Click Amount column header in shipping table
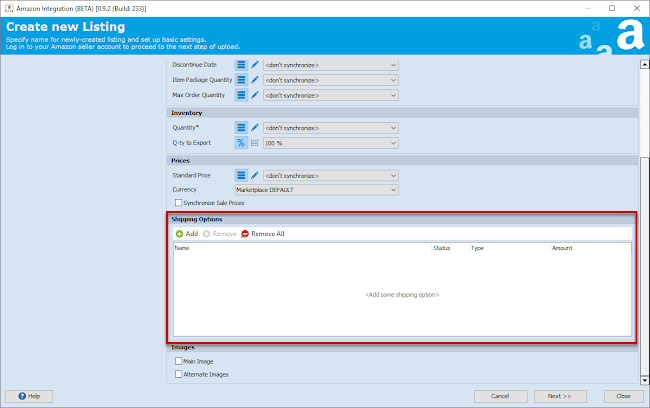 click(x=591, y=248)
